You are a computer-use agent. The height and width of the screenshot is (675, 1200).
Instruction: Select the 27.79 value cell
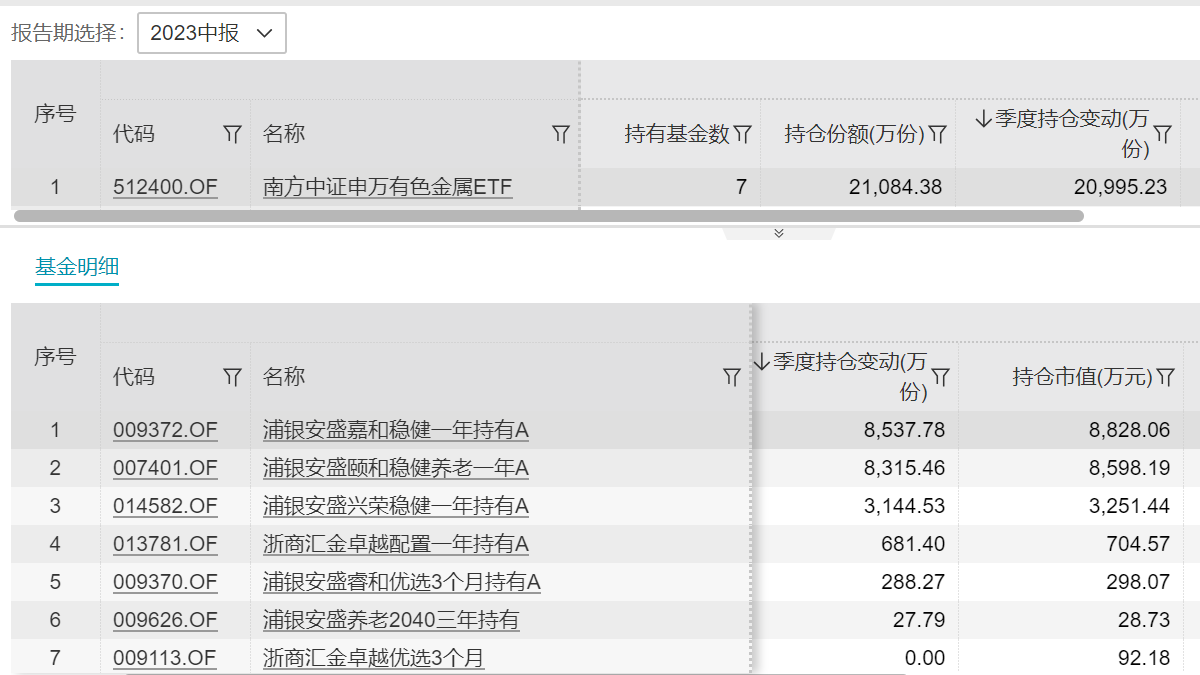pos(855,620)
